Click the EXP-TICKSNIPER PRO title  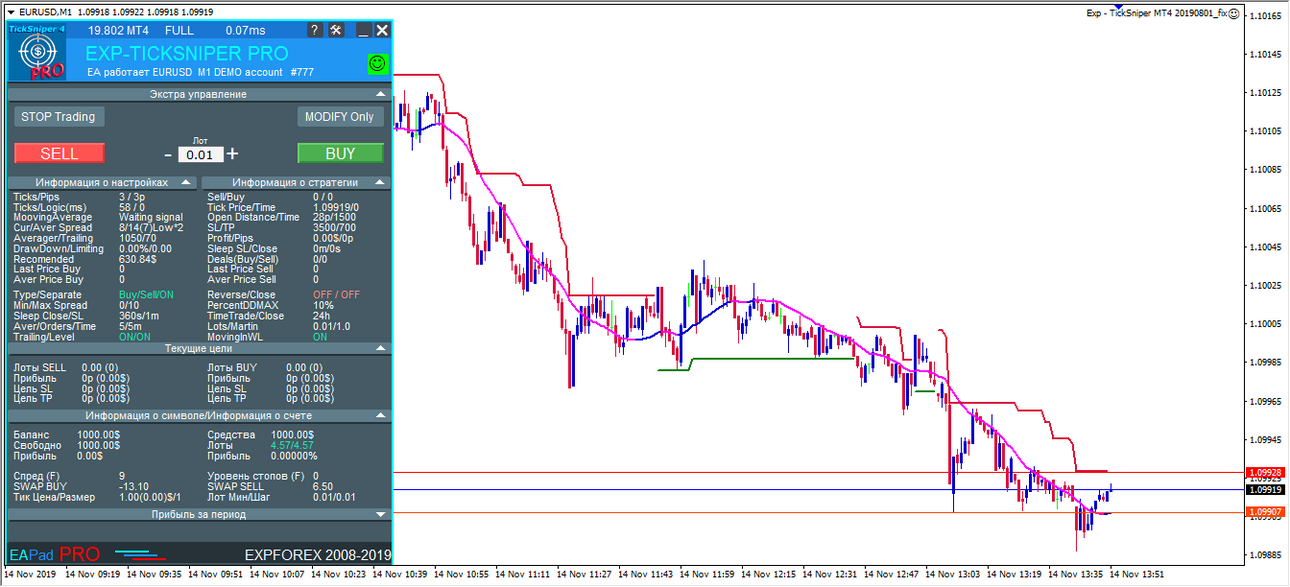point(187,54)
